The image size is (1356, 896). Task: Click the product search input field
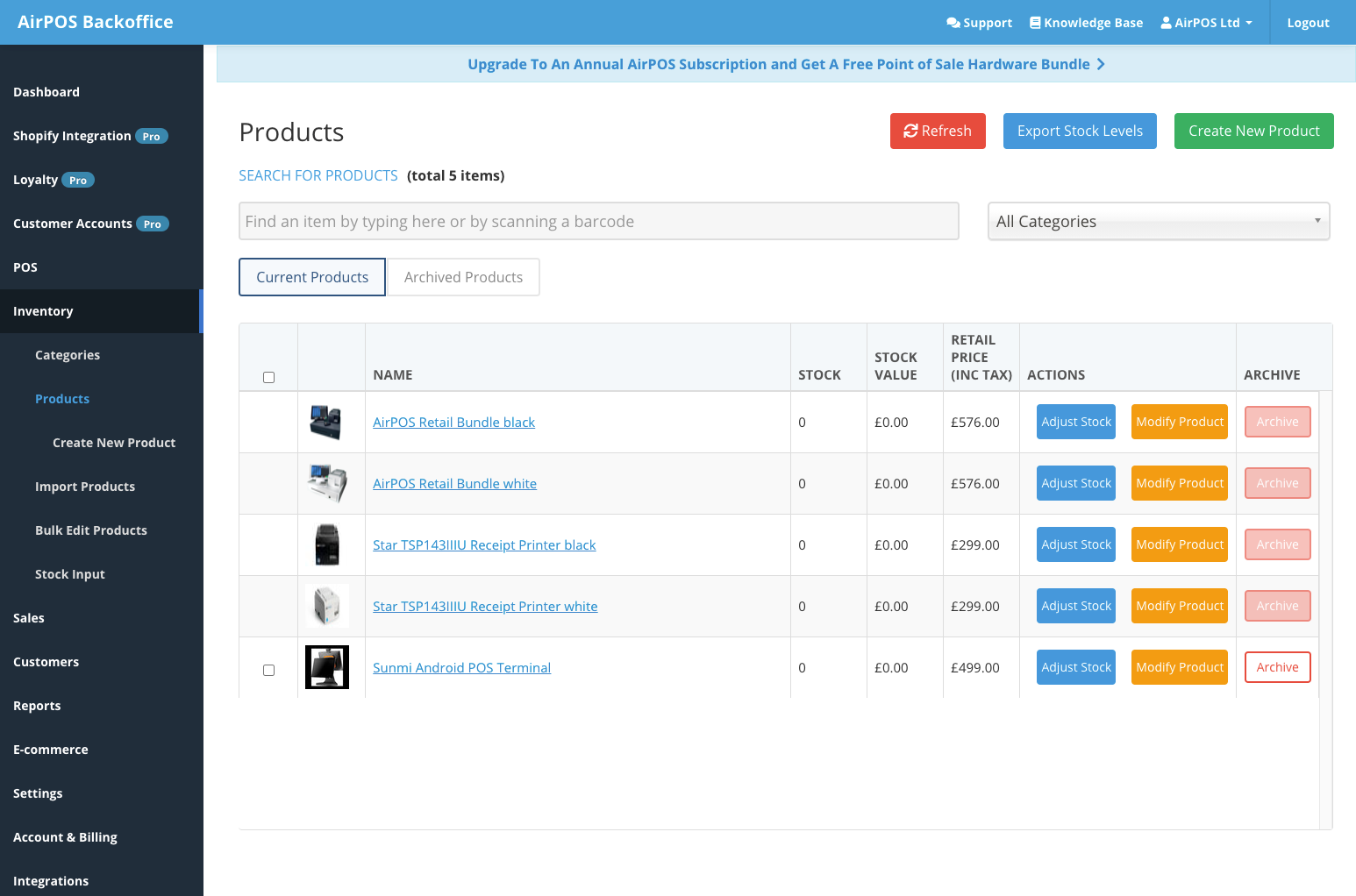(599, 221)
